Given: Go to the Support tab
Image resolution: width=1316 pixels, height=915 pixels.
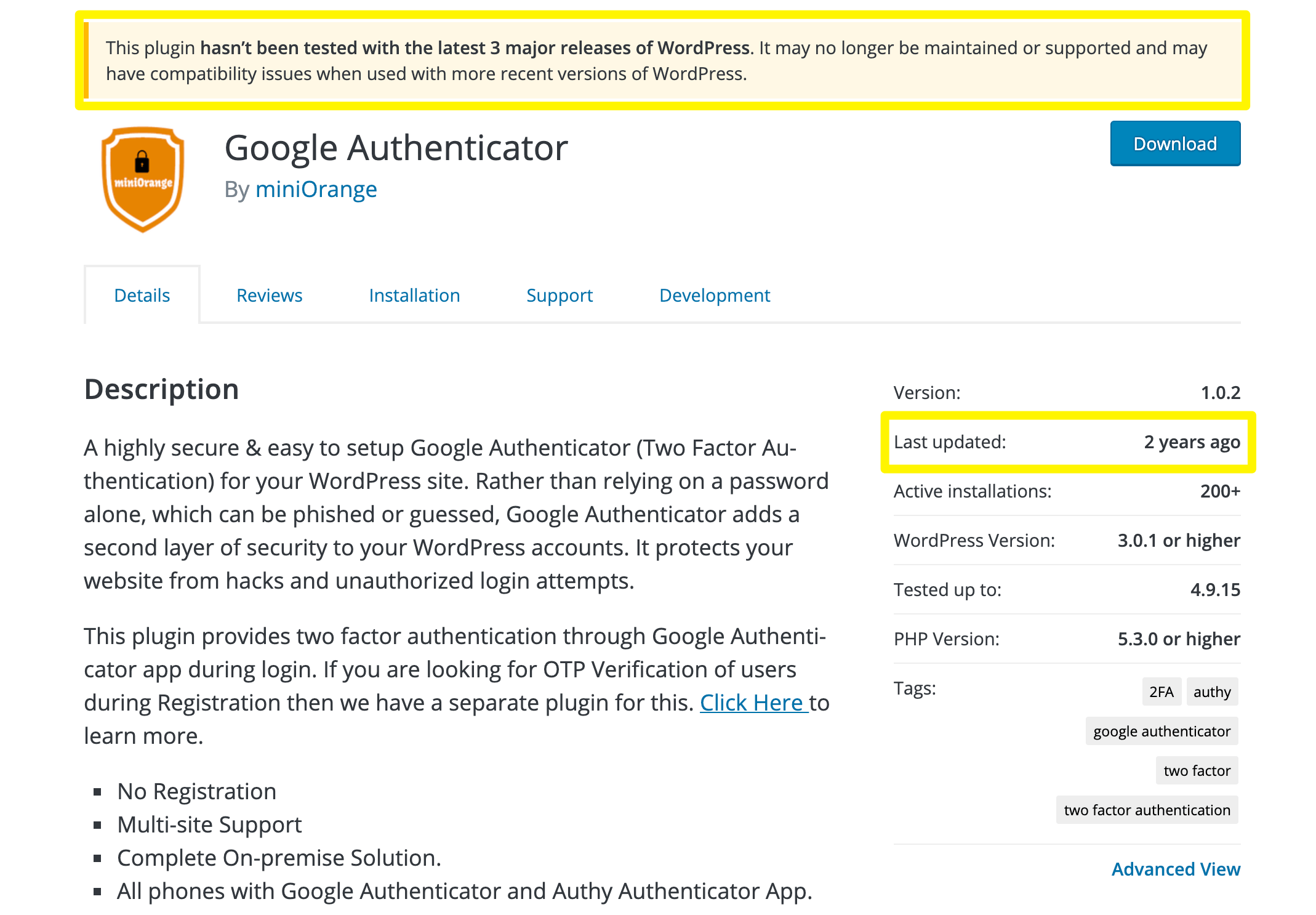Looking at the screenshot, I should point(560,296).
